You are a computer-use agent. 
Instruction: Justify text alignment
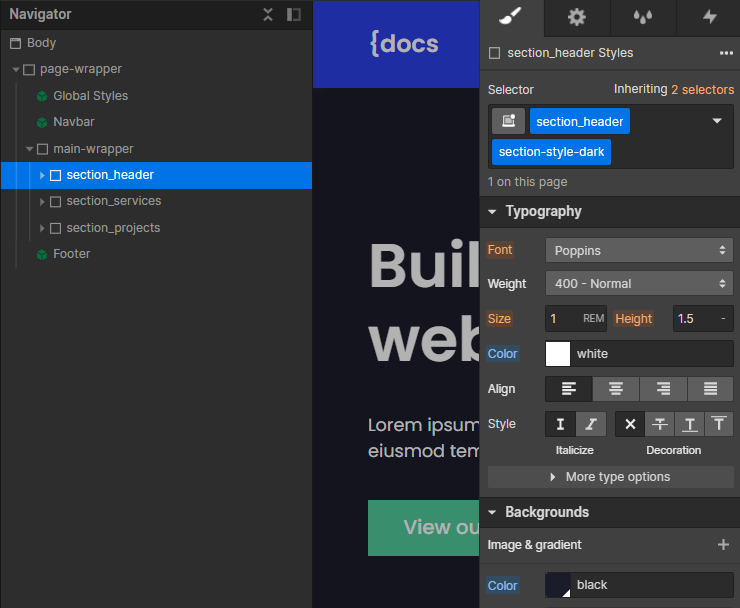pyautogui.click(x=710, y=389)
